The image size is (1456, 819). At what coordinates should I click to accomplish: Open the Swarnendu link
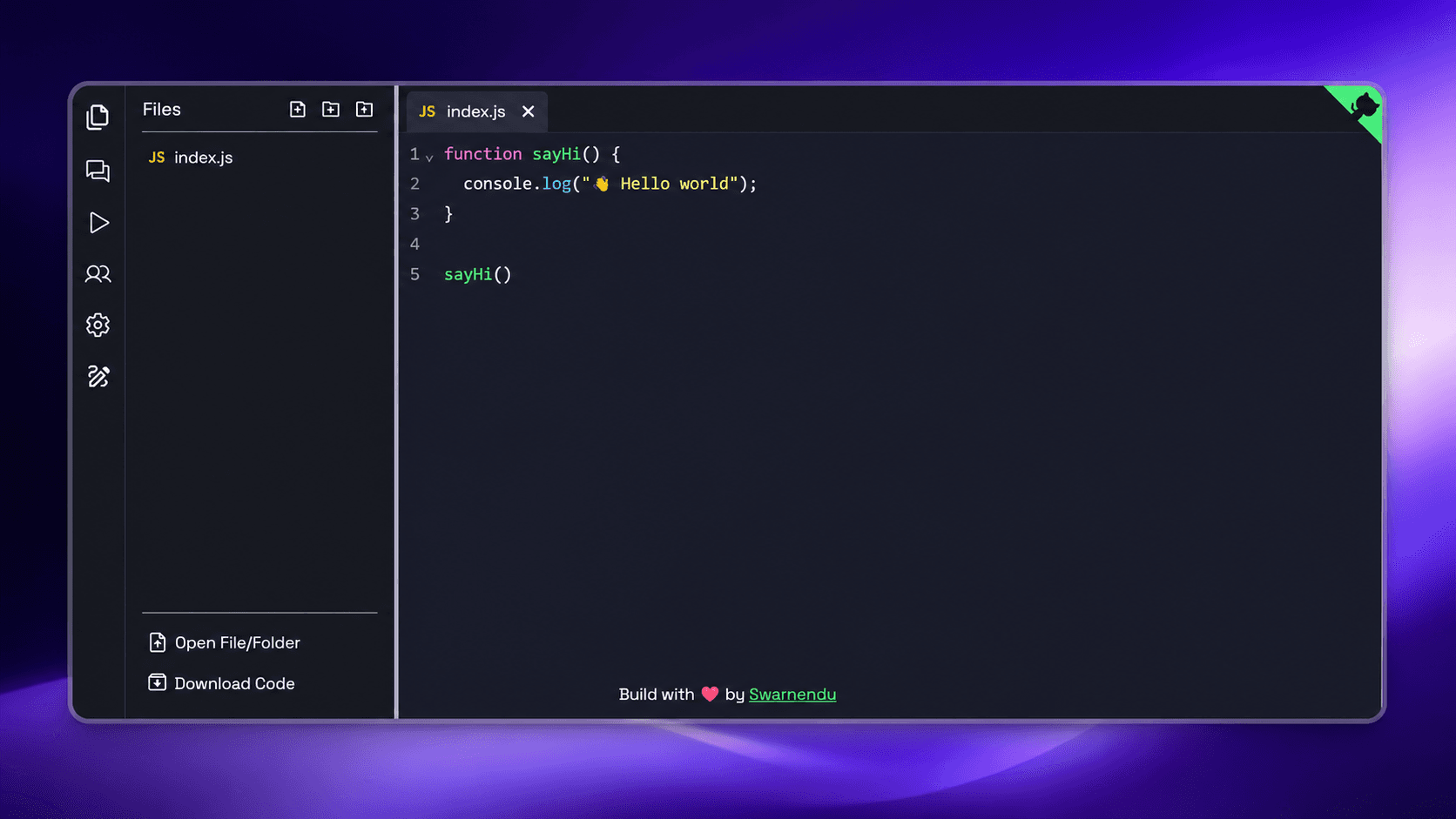click(x=792, y=695)
